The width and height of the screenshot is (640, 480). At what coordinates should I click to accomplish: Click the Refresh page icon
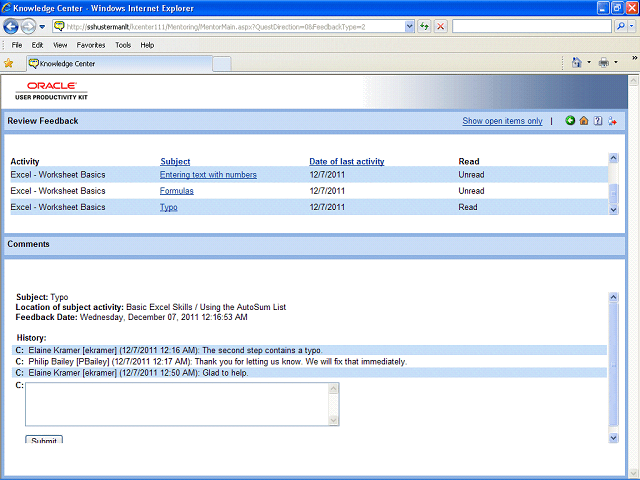[x=424, y=27]
